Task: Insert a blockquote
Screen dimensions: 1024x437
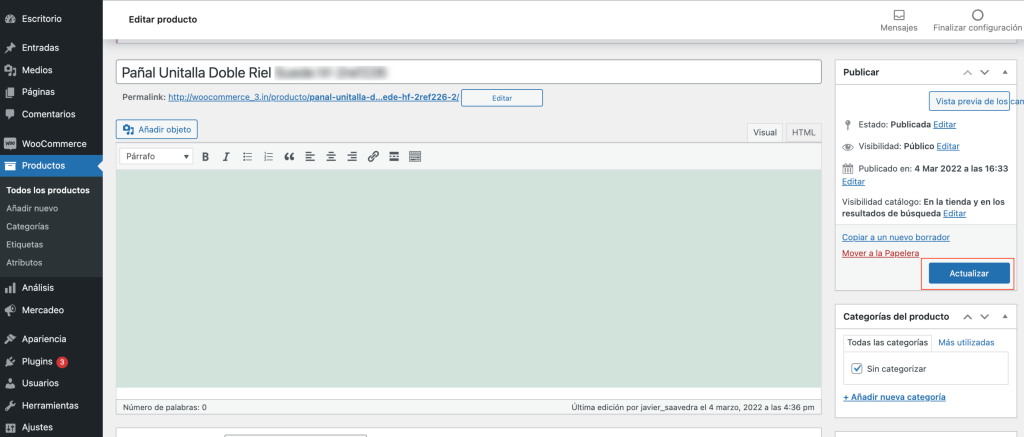Action: [289, 157]
